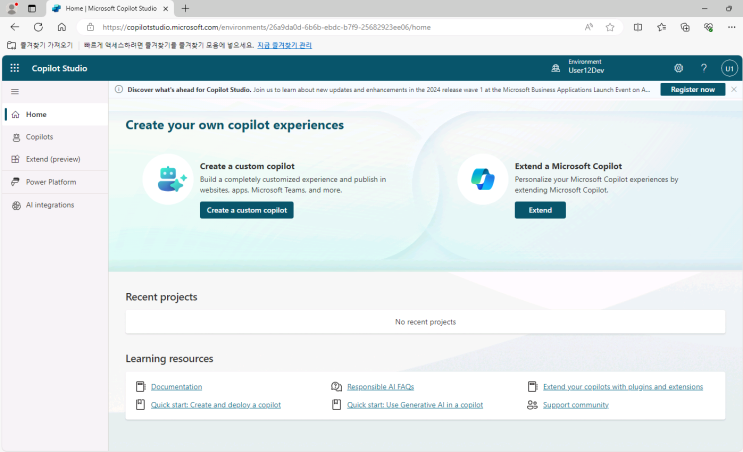
Task: Select Home in the sidebar
Action: (56, 114)
